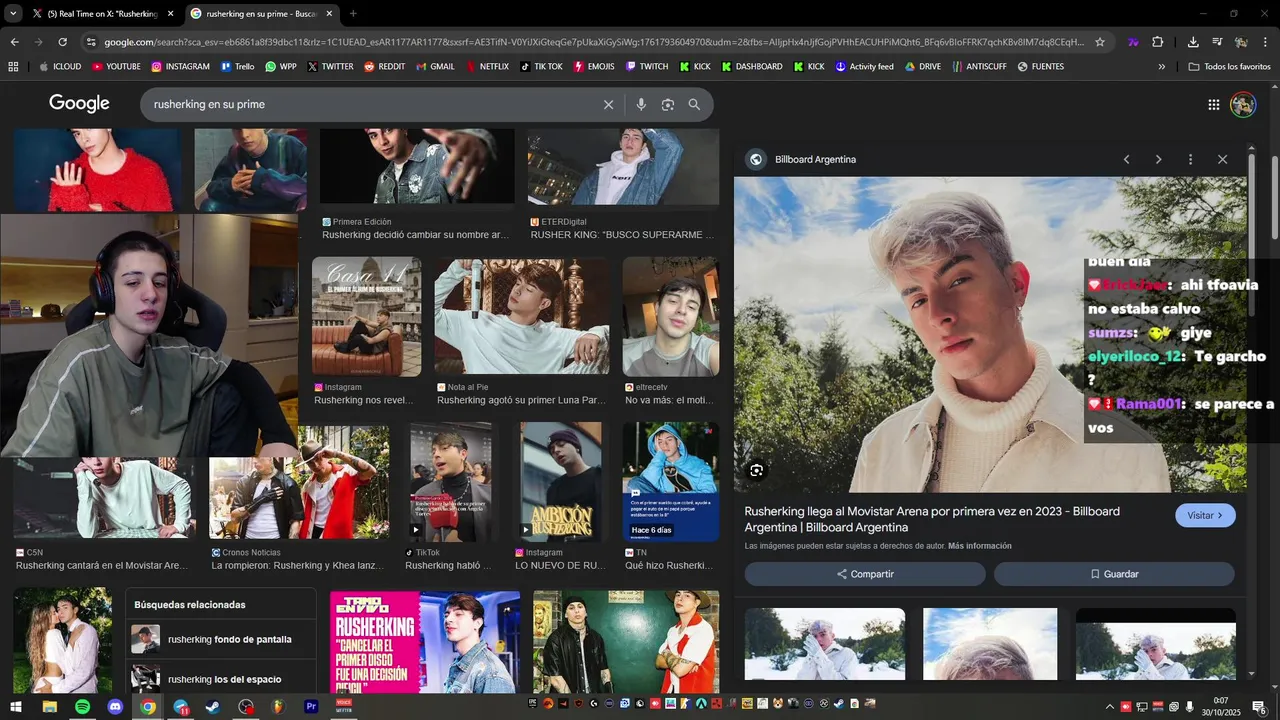
Task: Click the magnifier search submit icon
Action: click(x=694, y=104)
